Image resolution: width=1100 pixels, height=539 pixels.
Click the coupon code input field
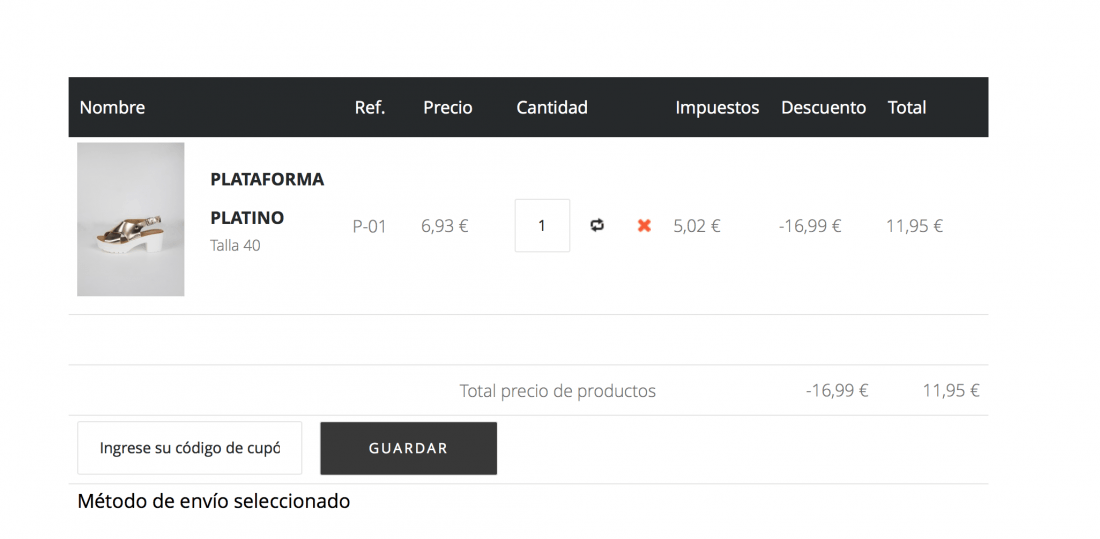(x=189, y=448)
